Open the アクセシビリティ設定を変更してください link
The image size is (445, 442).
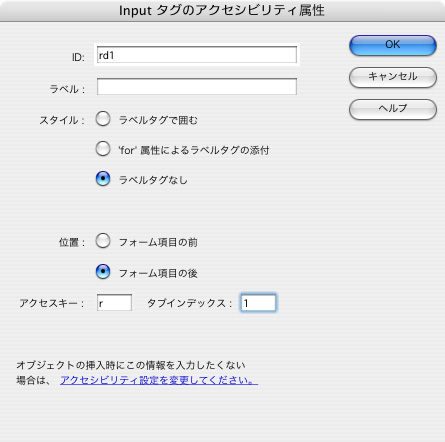point(159,380)
